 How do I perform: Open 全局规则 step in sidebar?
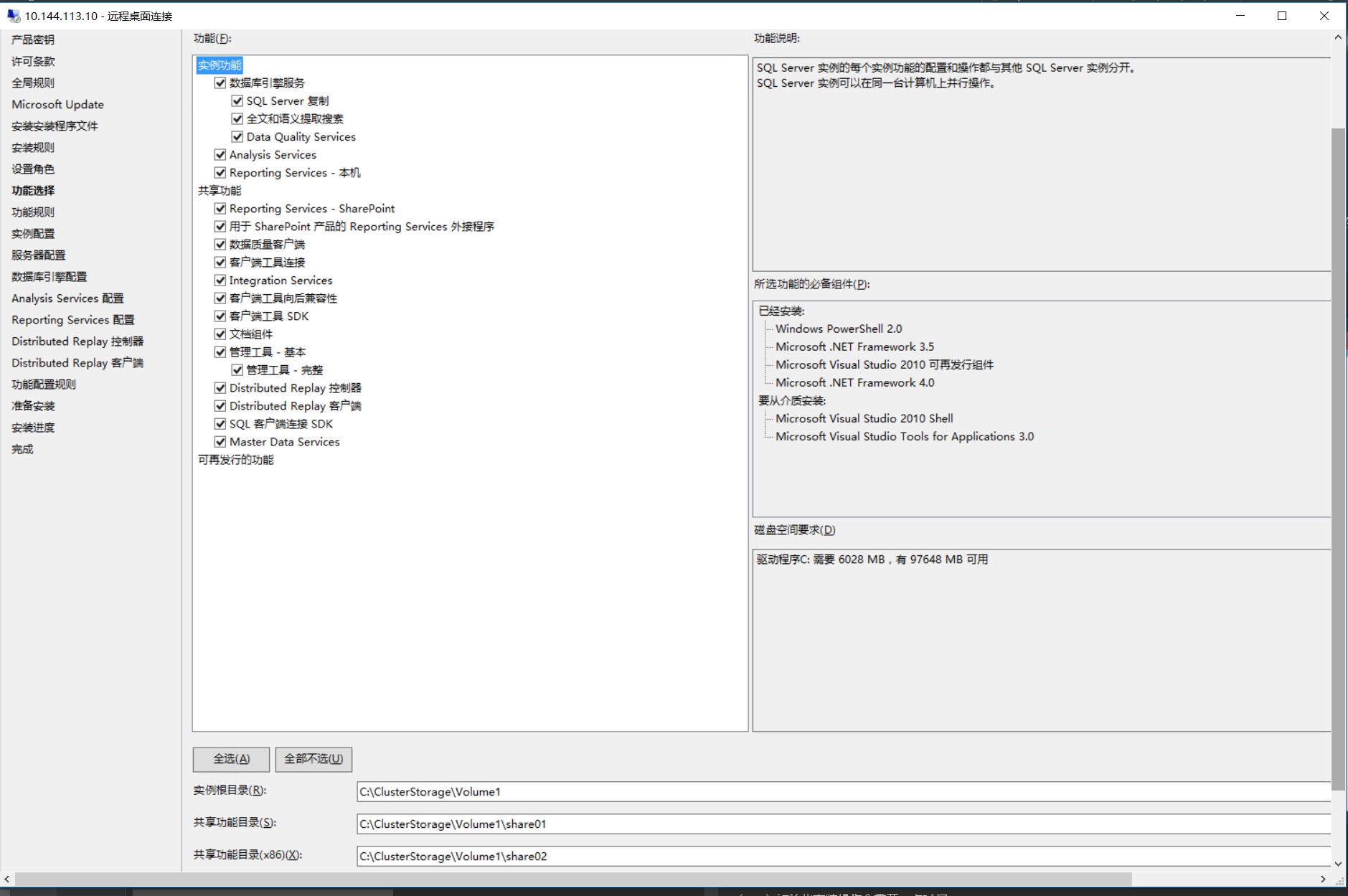[33, 83]
